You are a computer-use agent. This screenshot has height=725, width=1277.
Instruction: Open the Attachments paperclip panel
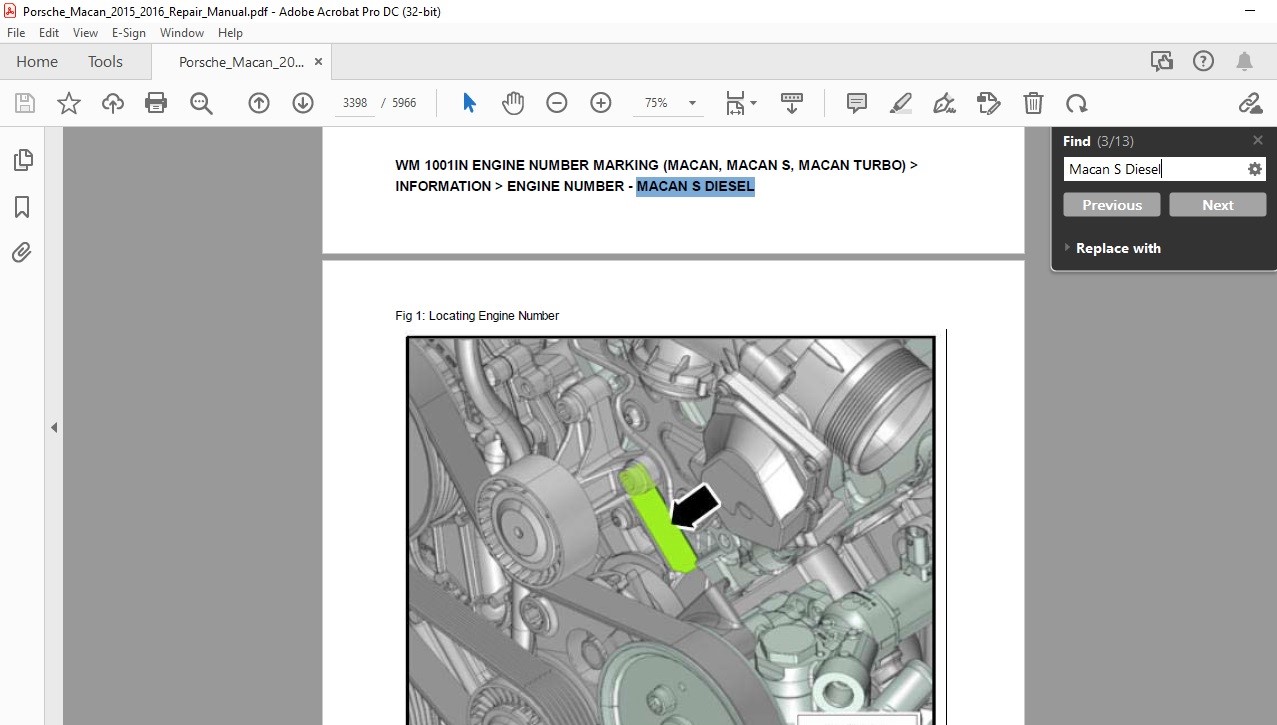click(22, 252)
